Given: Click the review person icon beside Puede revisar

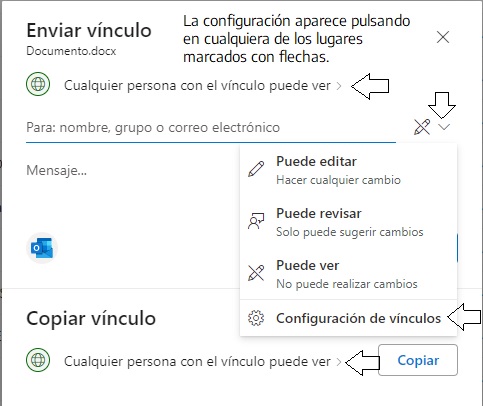Looking at the screenshot, I should pyautogui.click(x=256, y=221).
